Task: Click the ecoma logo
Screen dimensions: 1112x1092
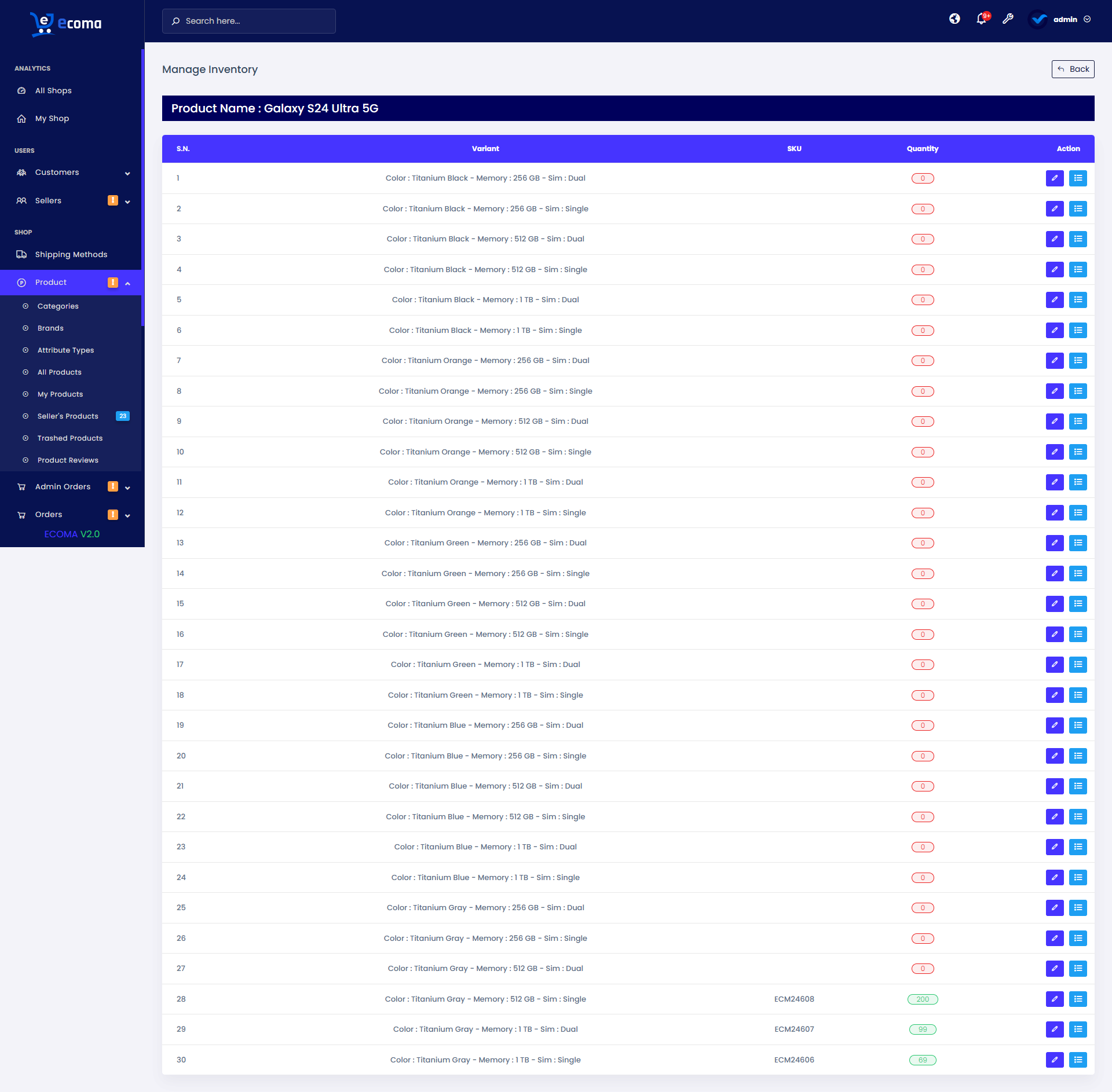Action: [x=66, y=23]
